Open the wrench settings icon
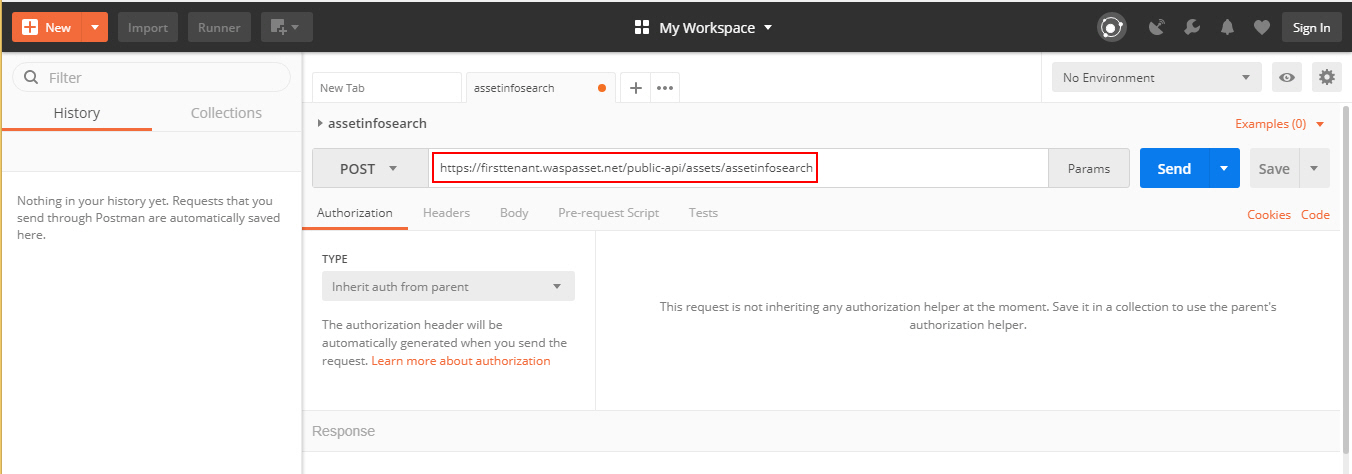 1192,28
